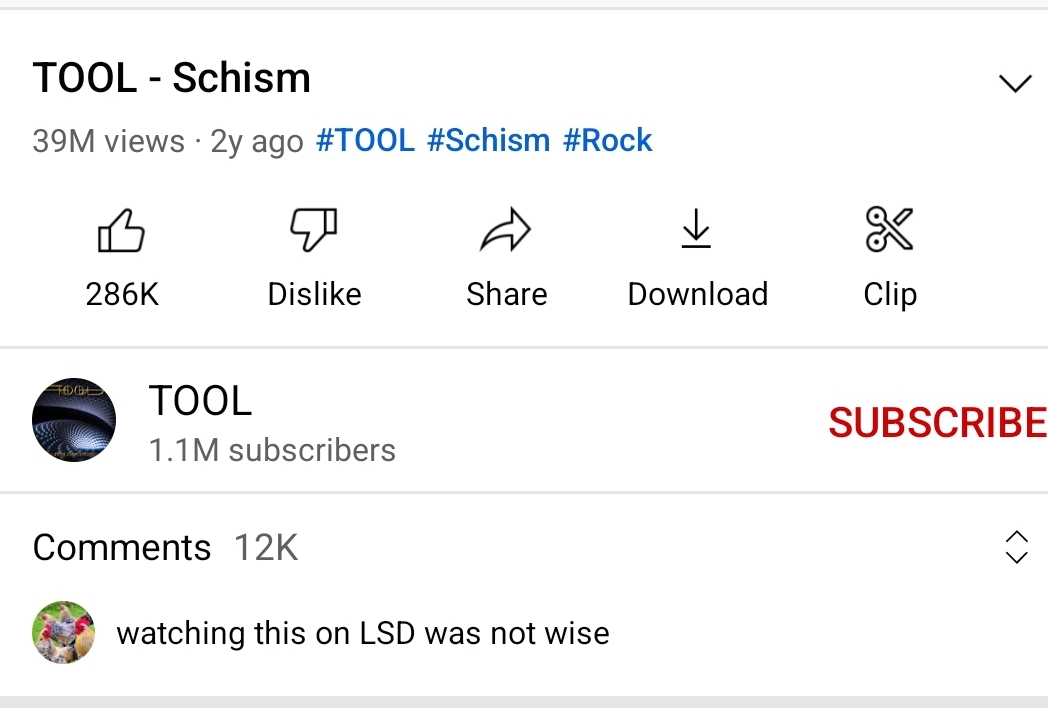Screen dimensions: 1048x708
Task: Open the #TOOL hashtag link
Action: 365,140
